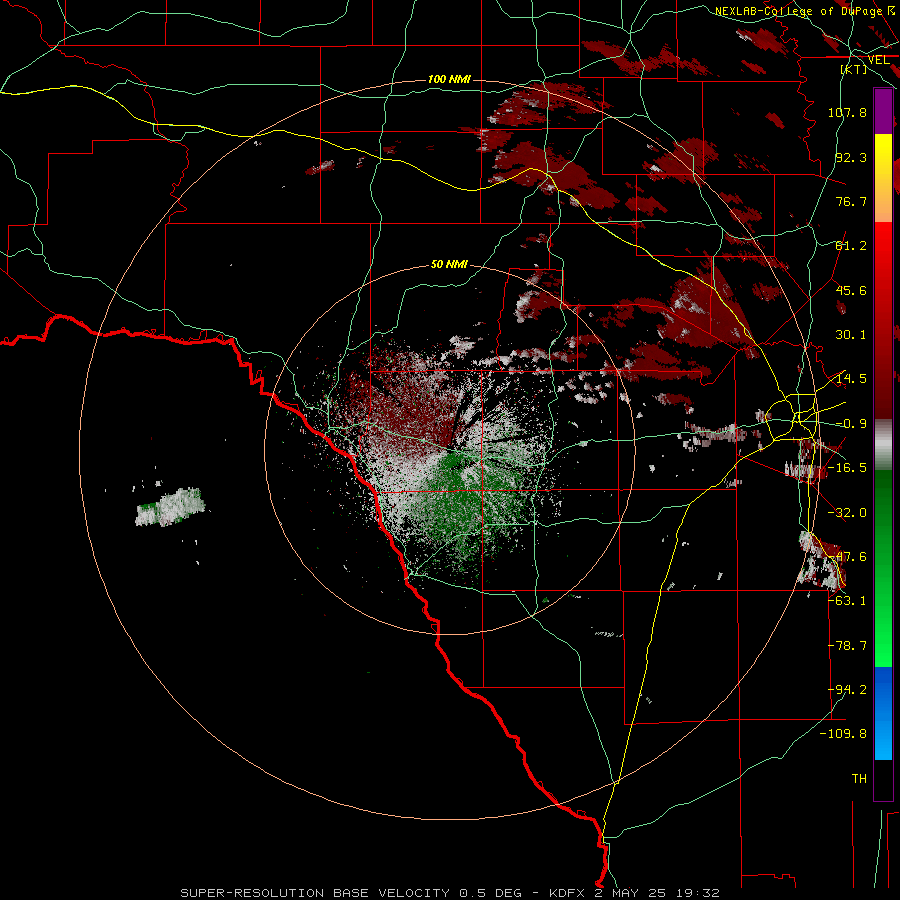Click the -0.9 velocity scale value
Image resolution: width=900 pixels, height=900 pixels.
(851, 424)
